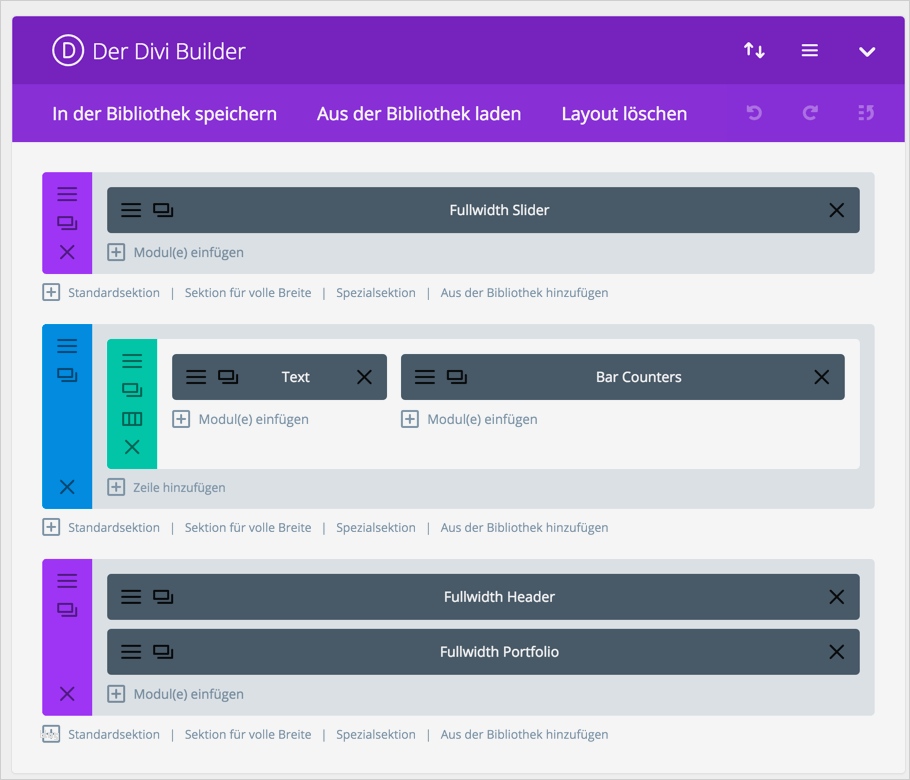Delete the Bar Counters module
This screenshot has height=780, width=910.
coord(821,377)
